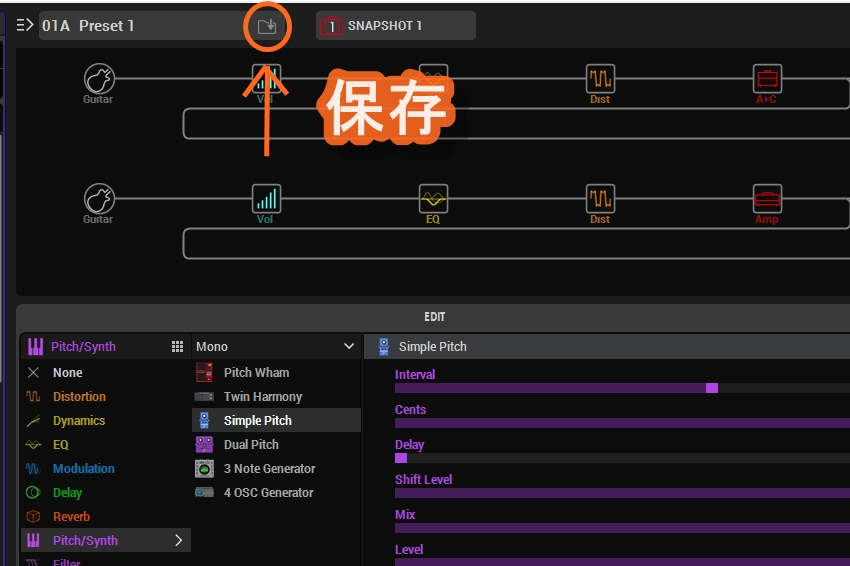Click the save preset icon

click(267, 26)
